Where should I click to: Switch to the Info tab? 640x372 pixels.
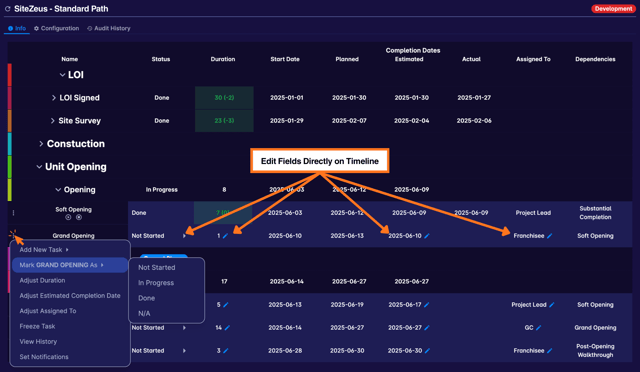17,28
